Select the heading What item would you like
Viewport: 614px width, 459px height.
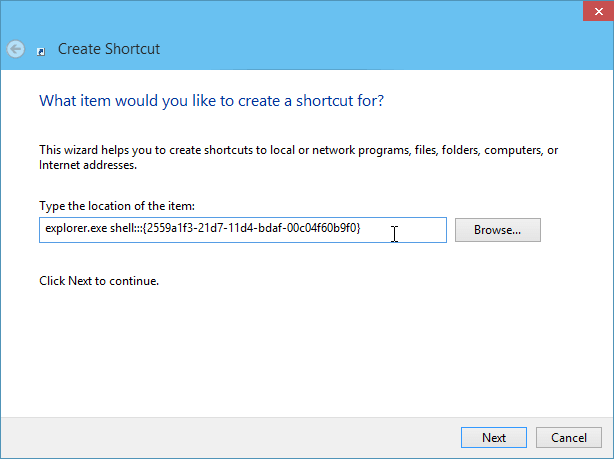(211, 101)
